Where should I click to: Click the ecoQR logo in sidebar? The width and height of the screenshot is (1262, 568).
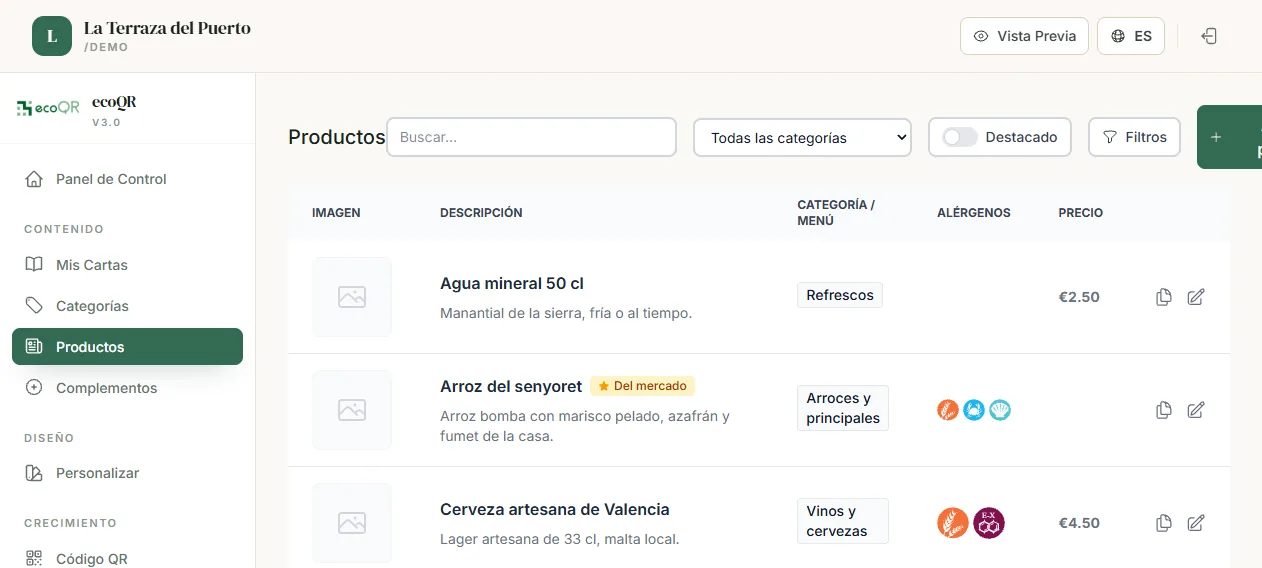click(x=47, y=108)
